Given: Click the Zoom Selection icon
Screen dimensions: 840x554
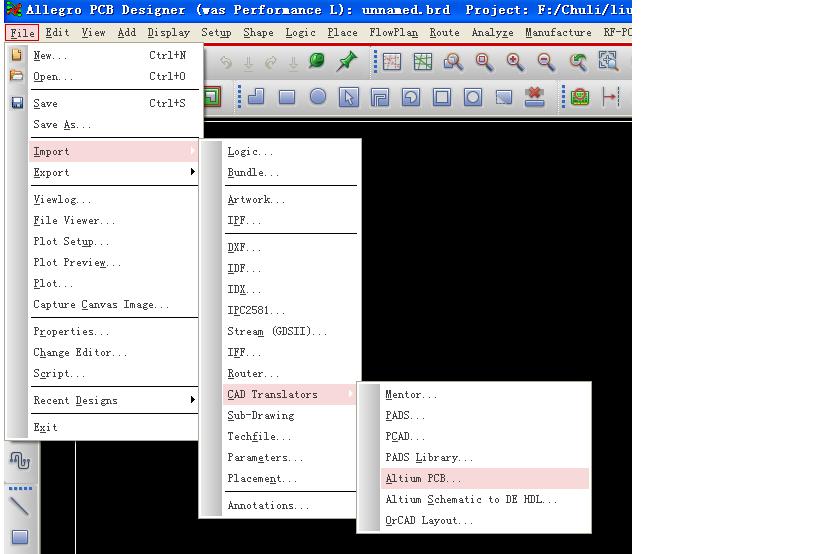Looking at the screenshot, I should click(608, 61).
